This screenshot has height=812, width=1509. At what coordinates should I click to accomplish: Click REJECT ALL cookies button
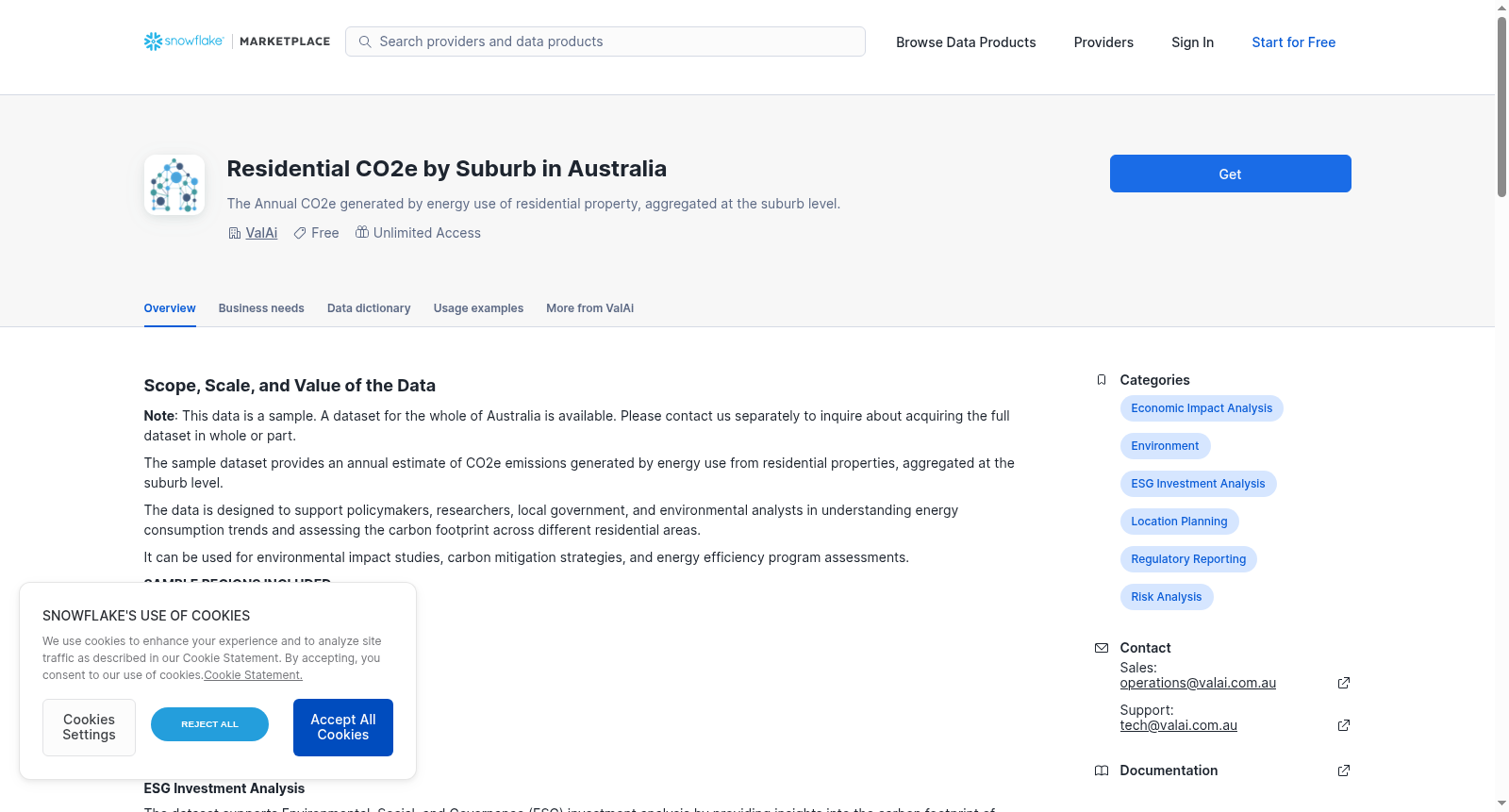point(209,724)
